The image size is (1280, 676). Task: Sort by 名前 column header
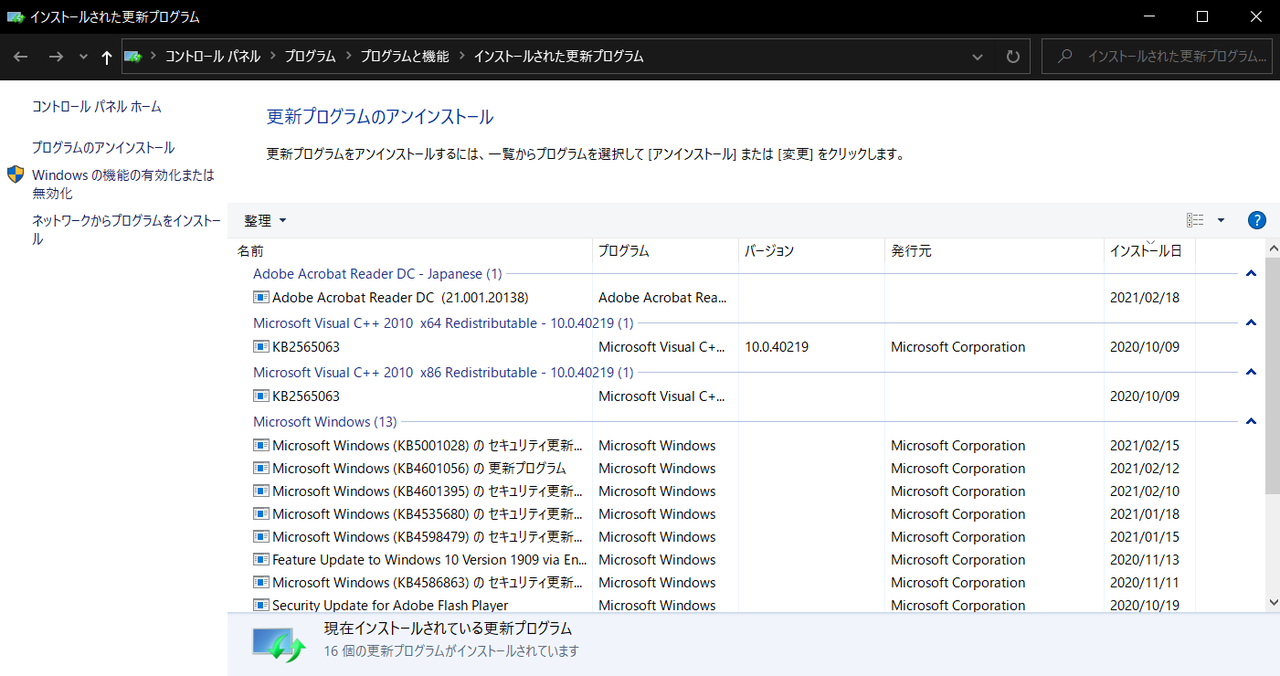[x=412, y=251]
